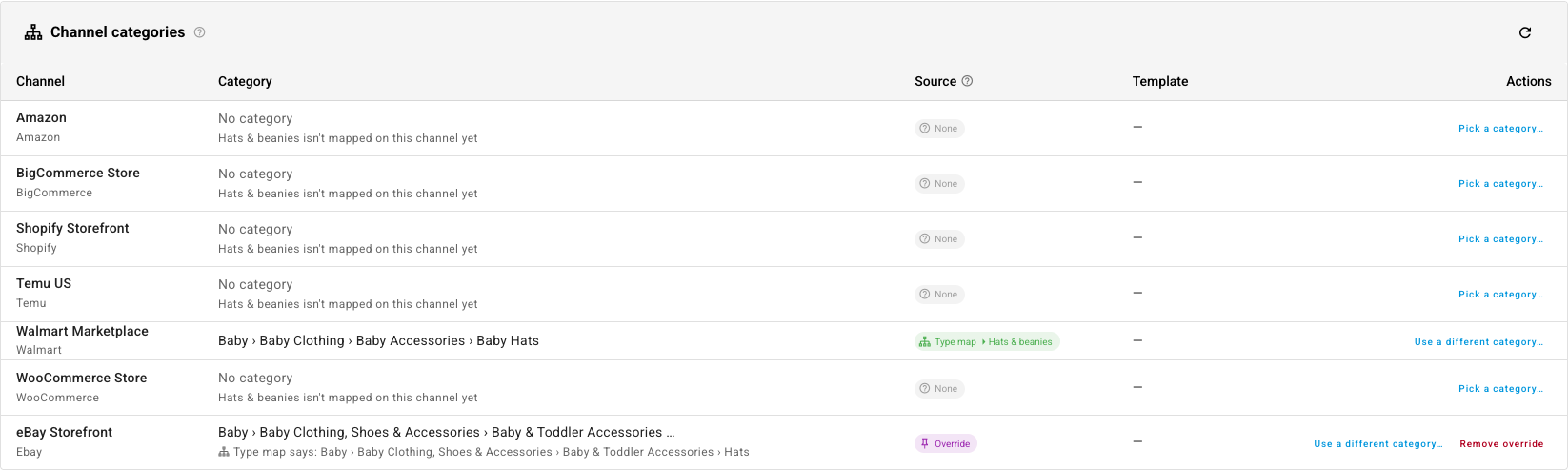Pick a category for WooCommerce Store
The height and width of the screenshot is (471, 1568).
click(1500, 388)
